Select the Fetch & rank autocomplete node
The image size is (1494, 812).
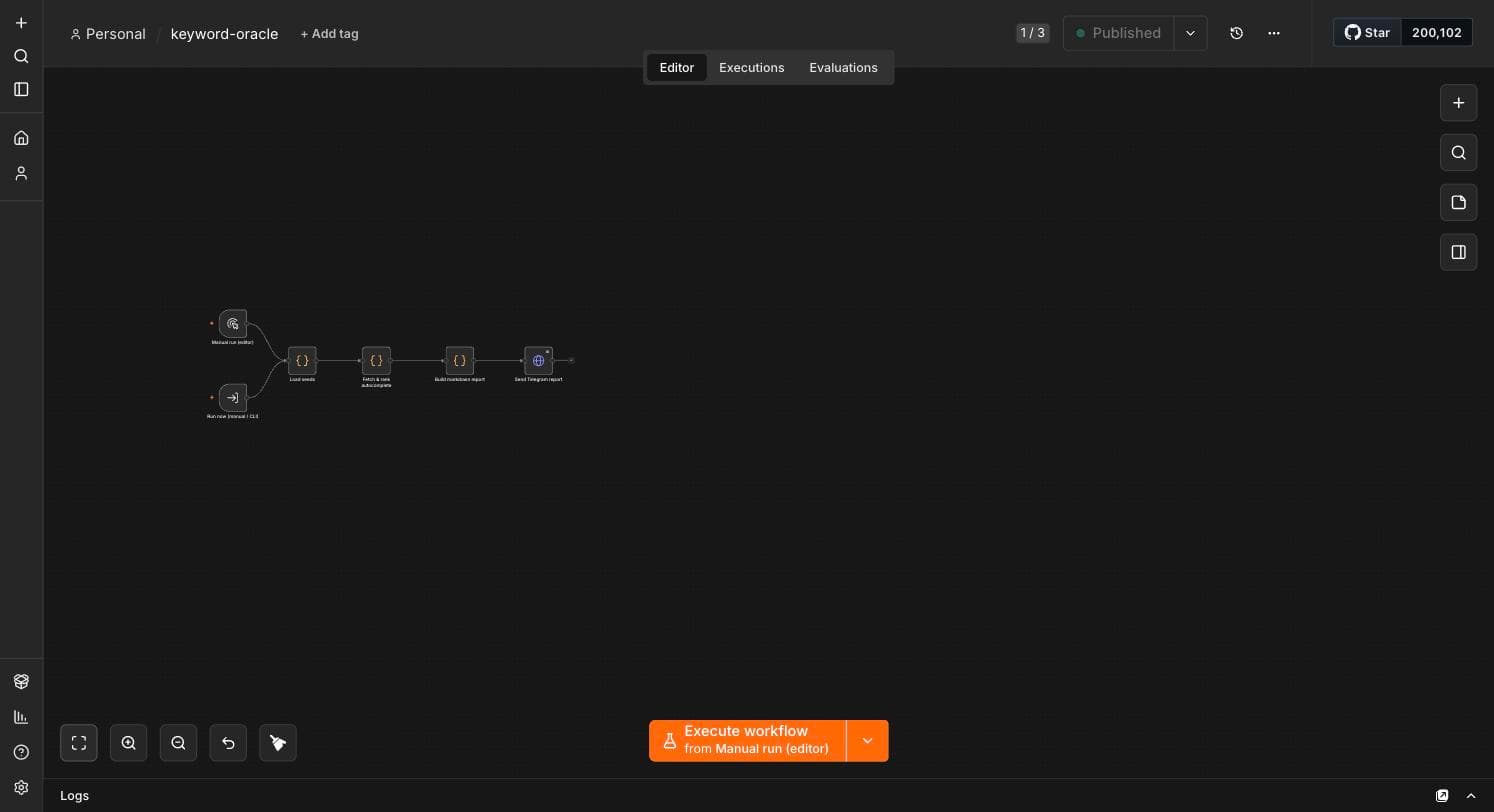pyautogui.click(x=376, y=361)
